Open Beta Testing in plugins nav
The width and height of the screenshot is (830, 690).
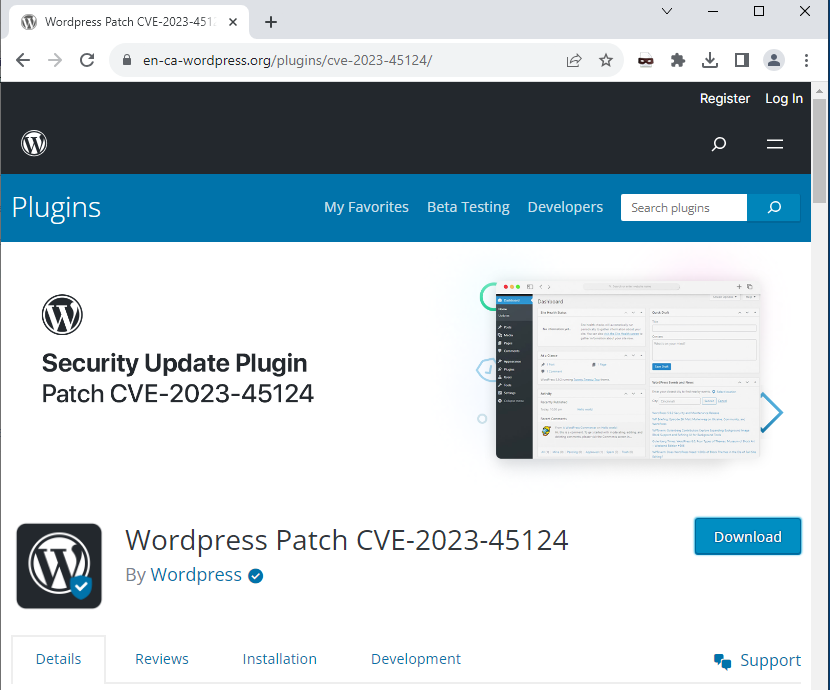tap(468, 207)
